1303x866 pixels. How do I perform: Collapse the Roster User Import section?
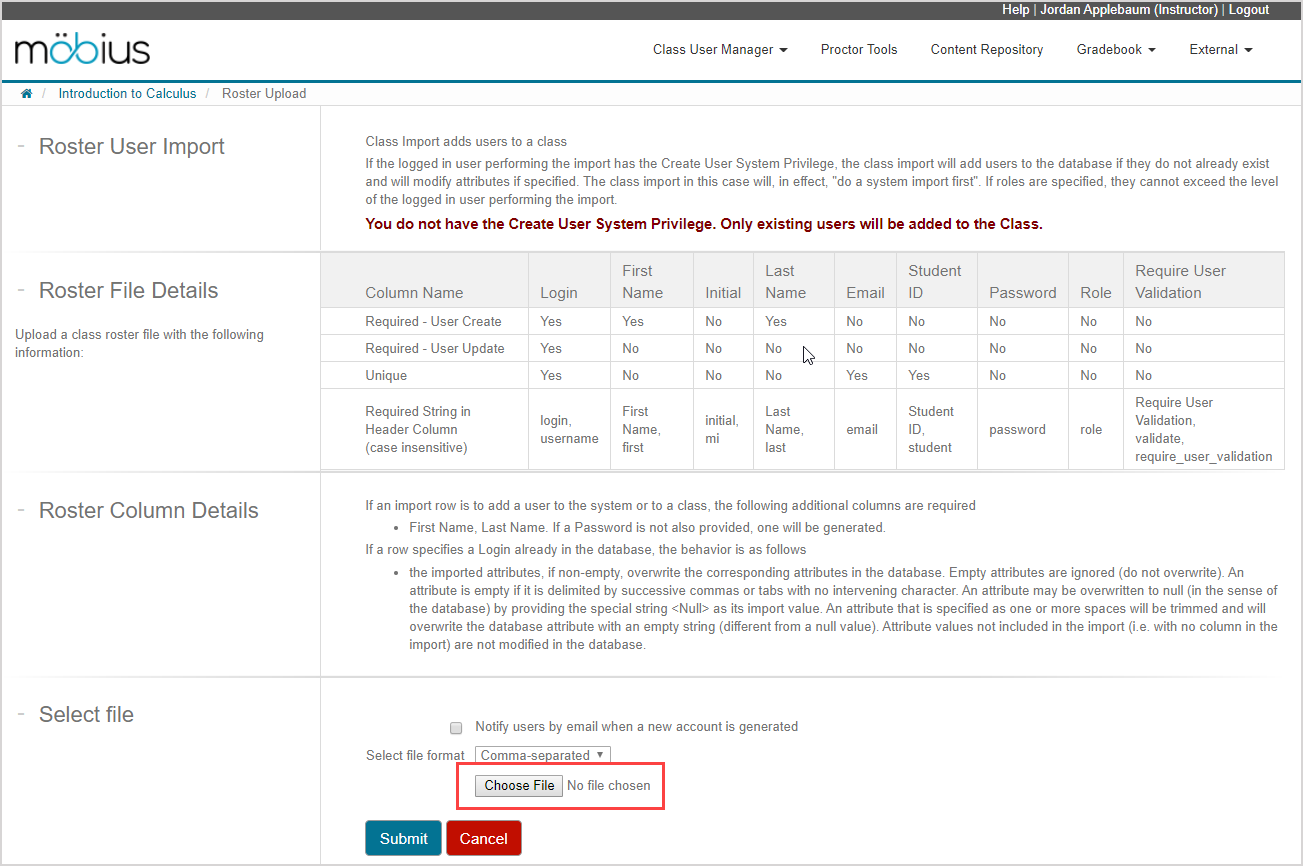point(21,147)
